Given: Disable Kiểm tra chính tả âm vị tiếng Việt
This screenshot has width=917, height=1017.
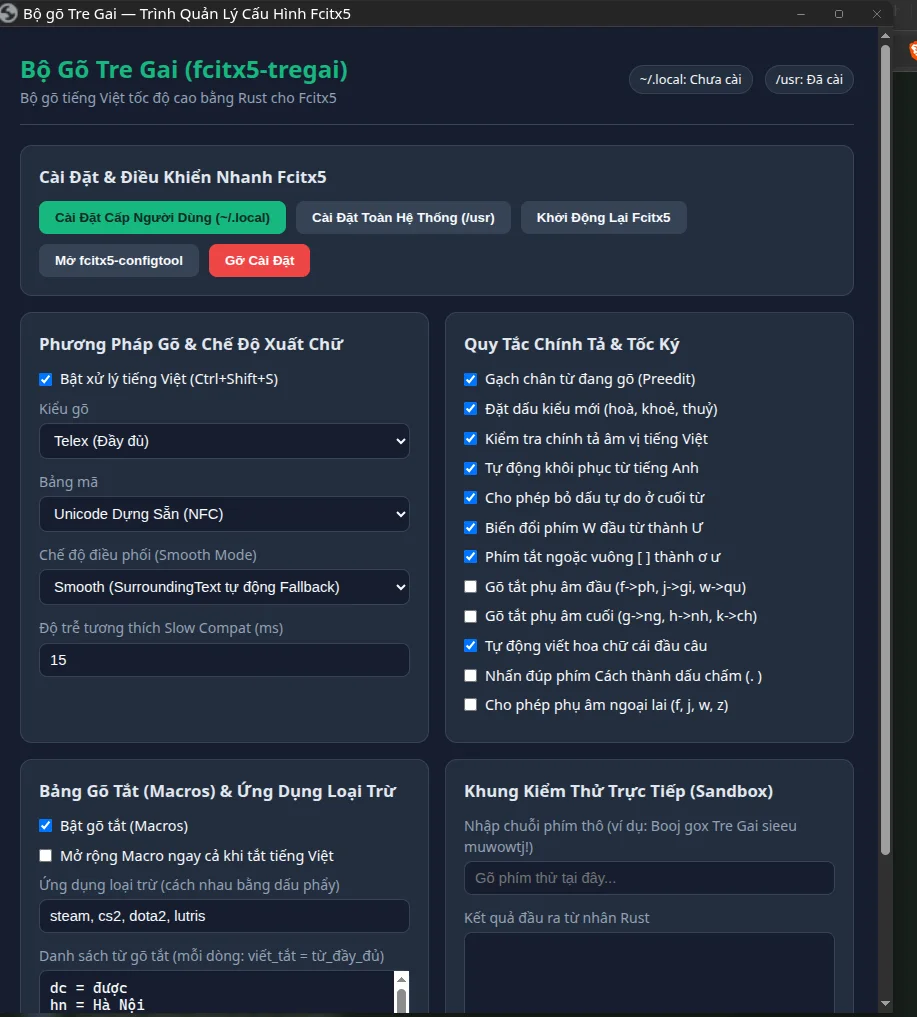Looking at the screenshot, I should point(471,438).
